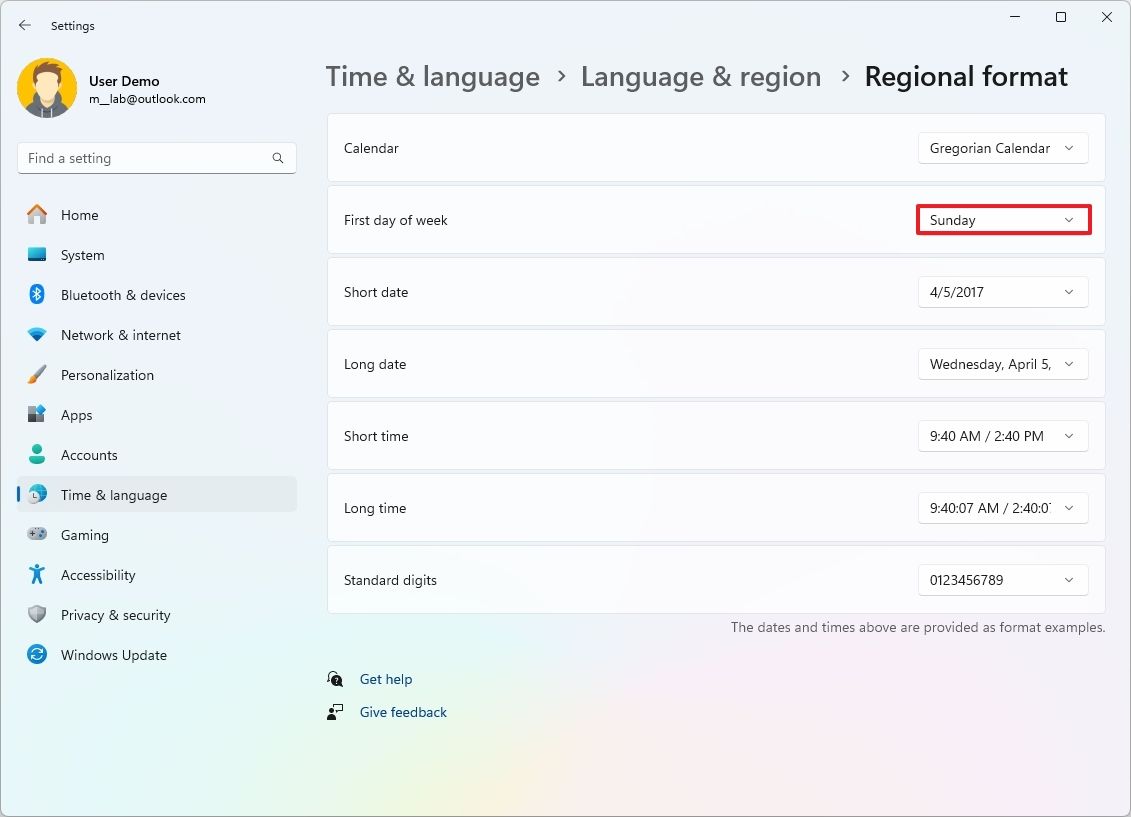Expand the First day of week selector
The width and height of the screenshot is (1131, 817).
click(x=1002, y=219)
